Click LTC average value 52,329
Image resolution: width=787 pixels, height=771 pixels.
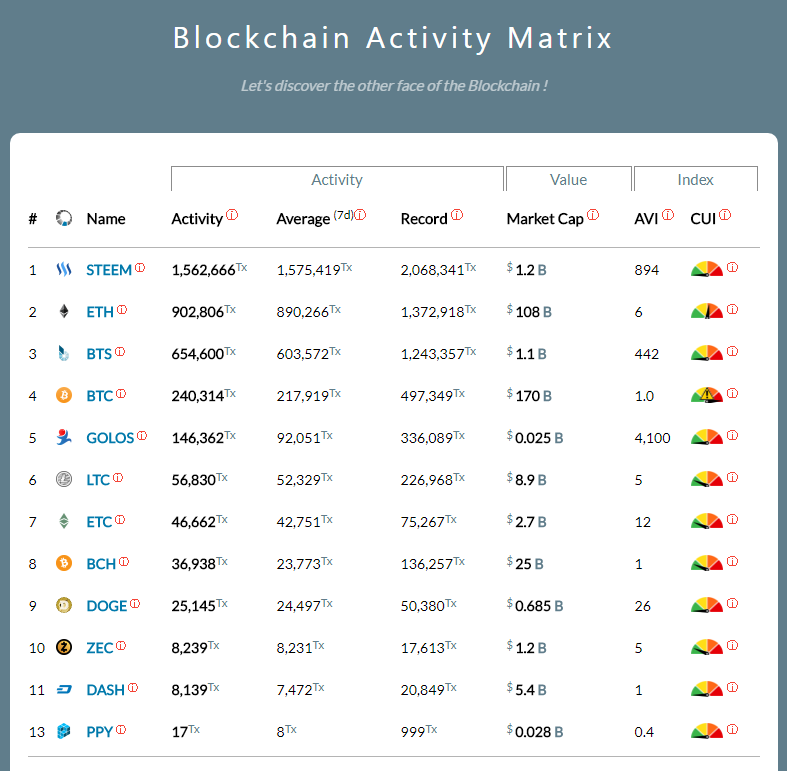tap(299, 480)
